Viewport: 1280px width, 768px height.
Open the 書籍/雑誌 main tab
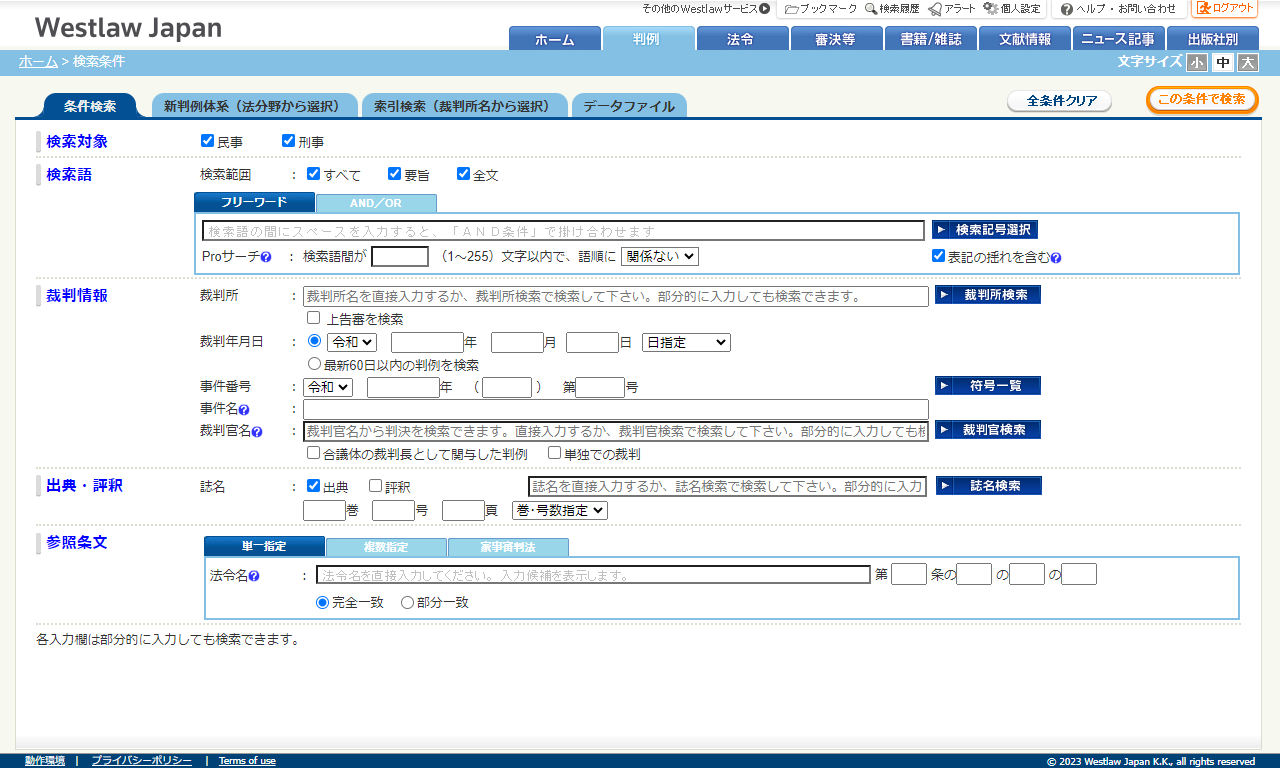pos(930,39)
